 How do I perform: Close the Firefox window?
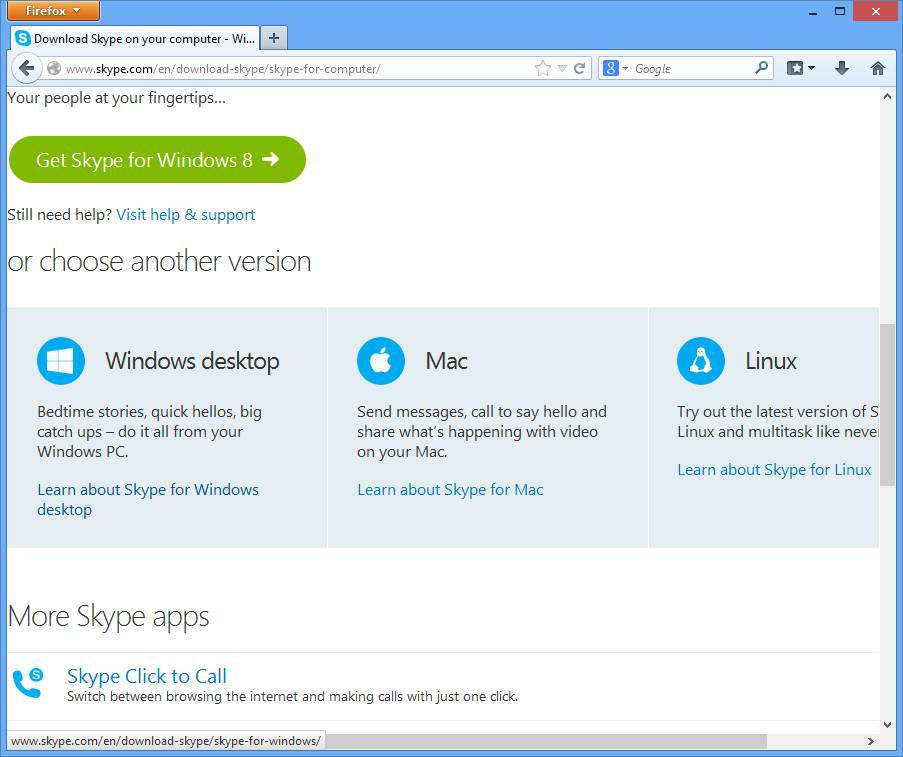tap(876, 11)
